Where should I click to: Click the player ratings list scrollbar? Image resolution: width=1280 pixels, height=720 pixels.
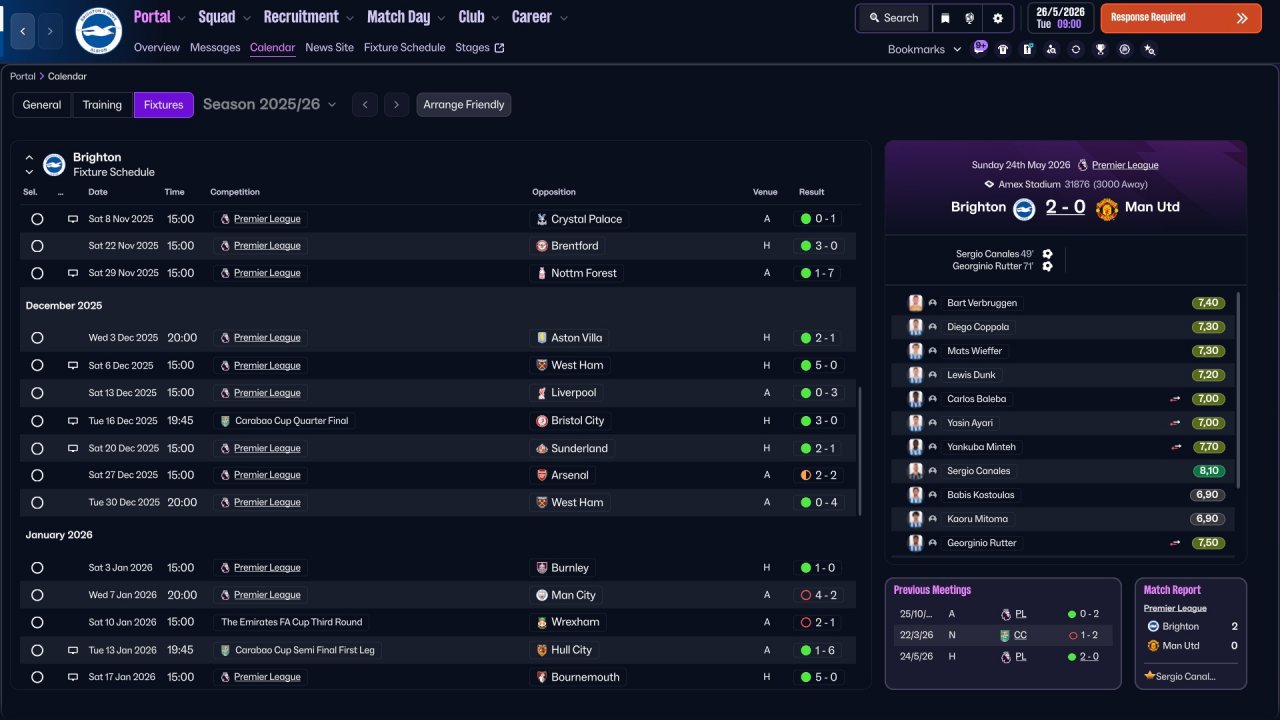click(x=1238, y=390)
